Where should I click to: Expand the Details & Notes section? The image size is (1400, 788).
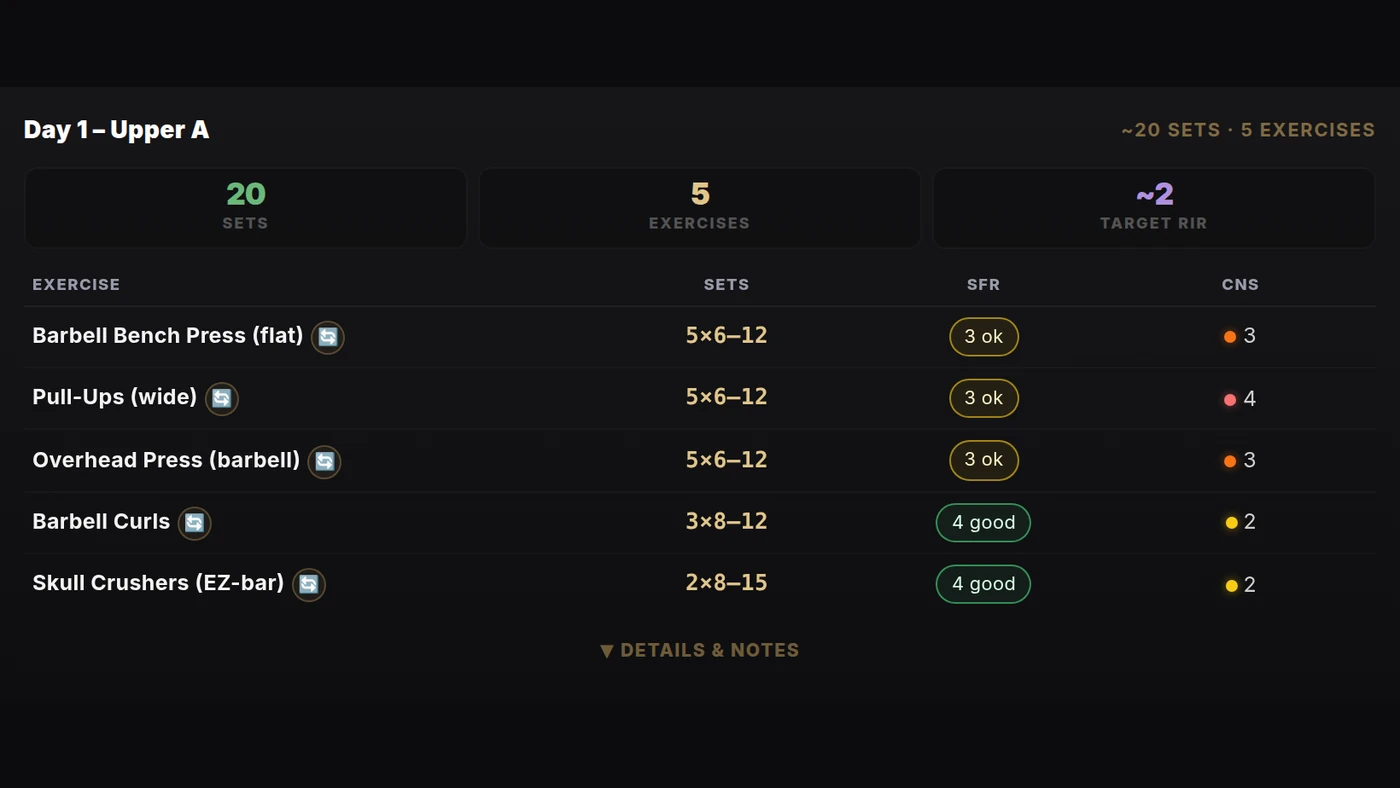tap(700, 650)
